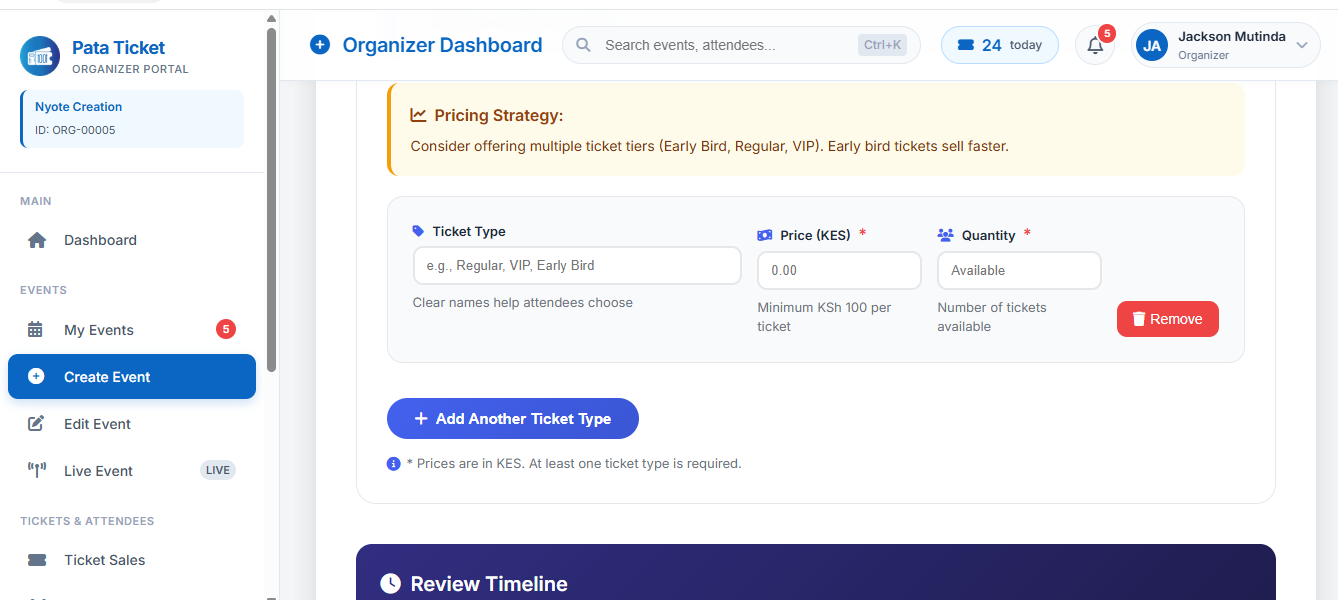Click the ticket icon in today counter
This screenshot has width=1338, height=600.
pyautogui.click(x=965, y=45)
